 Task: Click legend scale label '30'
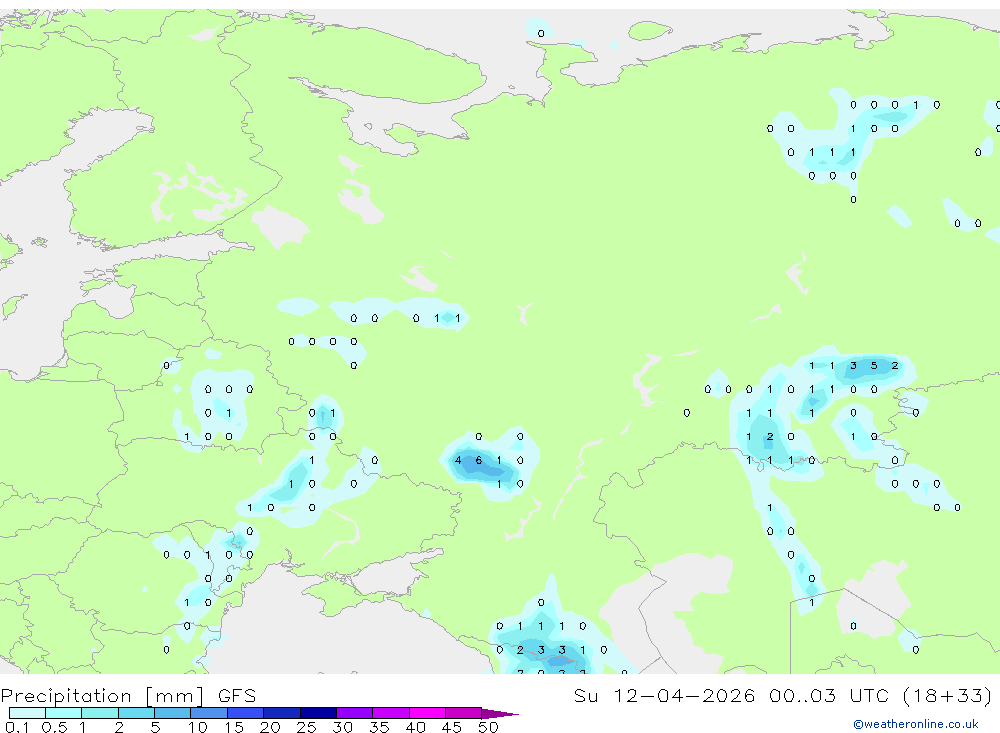coord(343,727)
